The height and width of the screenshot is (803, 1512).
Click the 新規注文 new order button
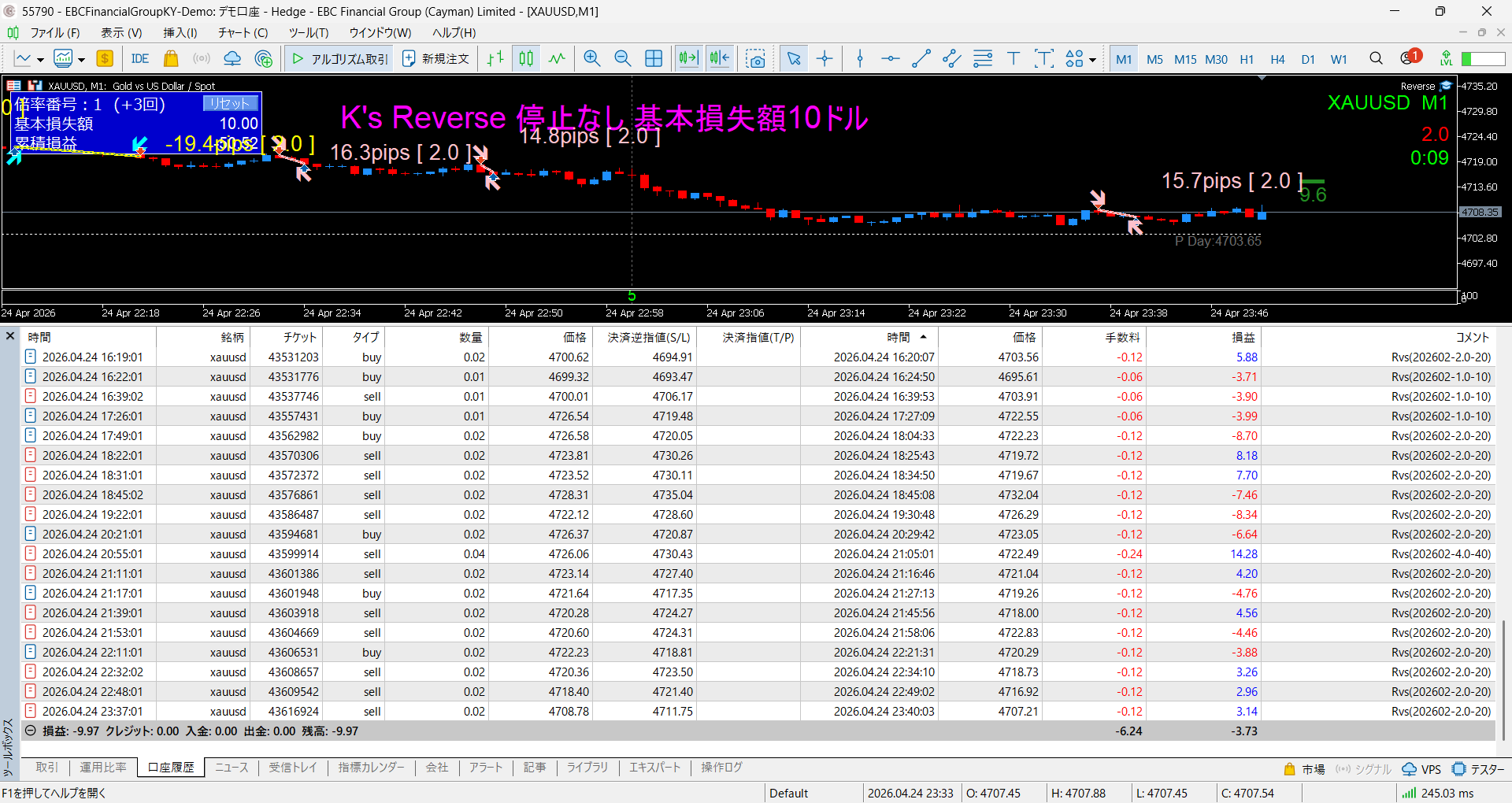coord(435,59)
